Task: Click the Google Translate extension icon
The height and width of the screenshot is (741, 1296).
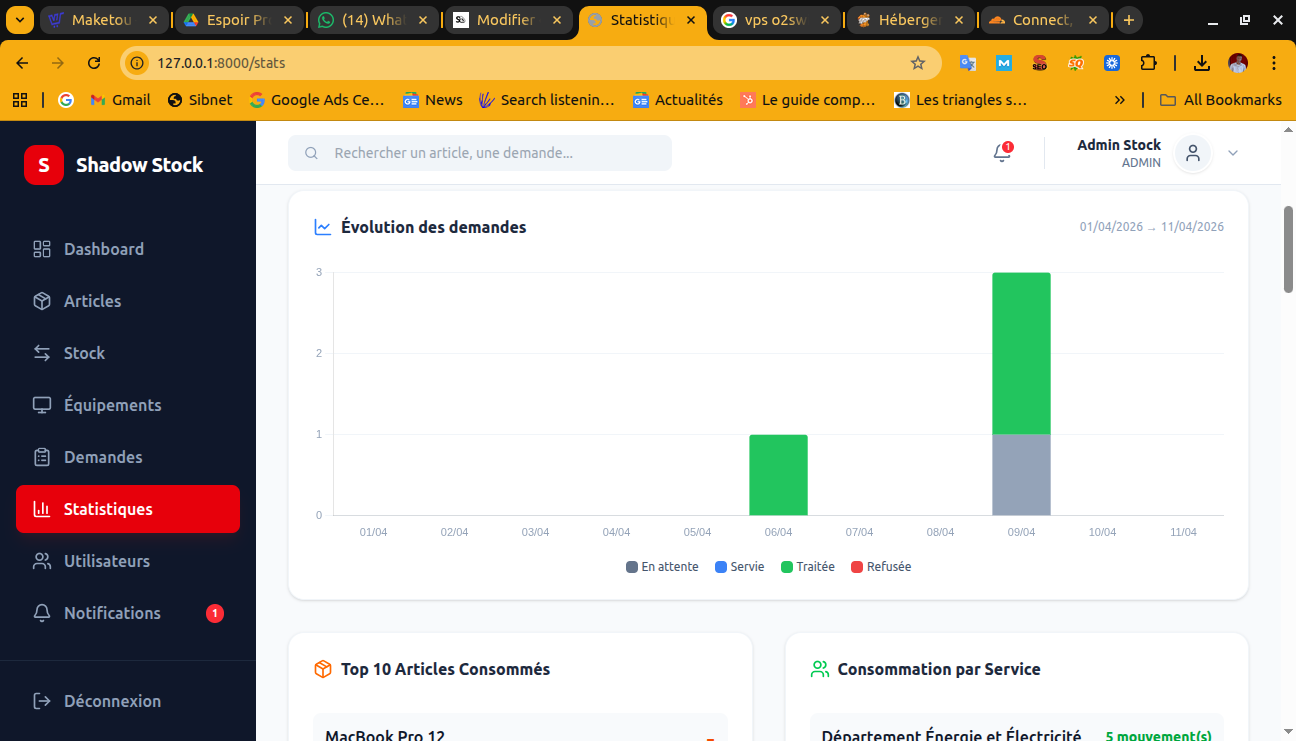Action: (x=967, y=63)
